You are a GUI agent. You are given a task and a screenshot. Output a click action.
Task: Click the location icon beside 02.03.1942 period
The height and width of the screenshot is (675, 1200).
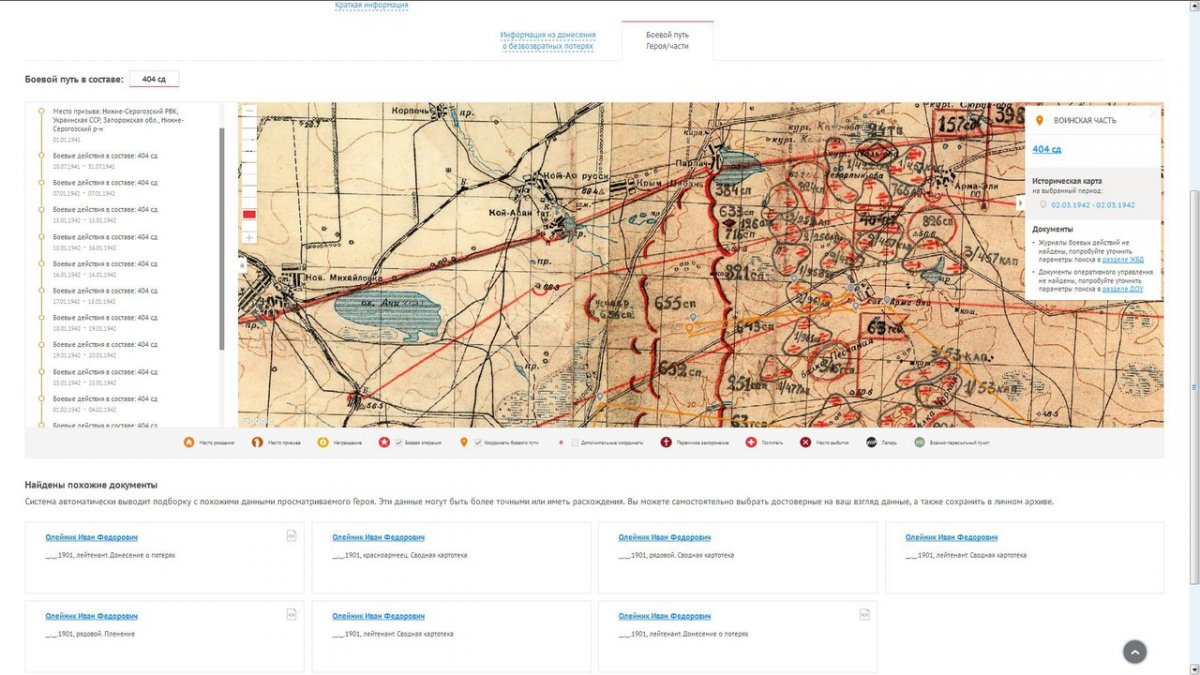tap(1043, 204)
